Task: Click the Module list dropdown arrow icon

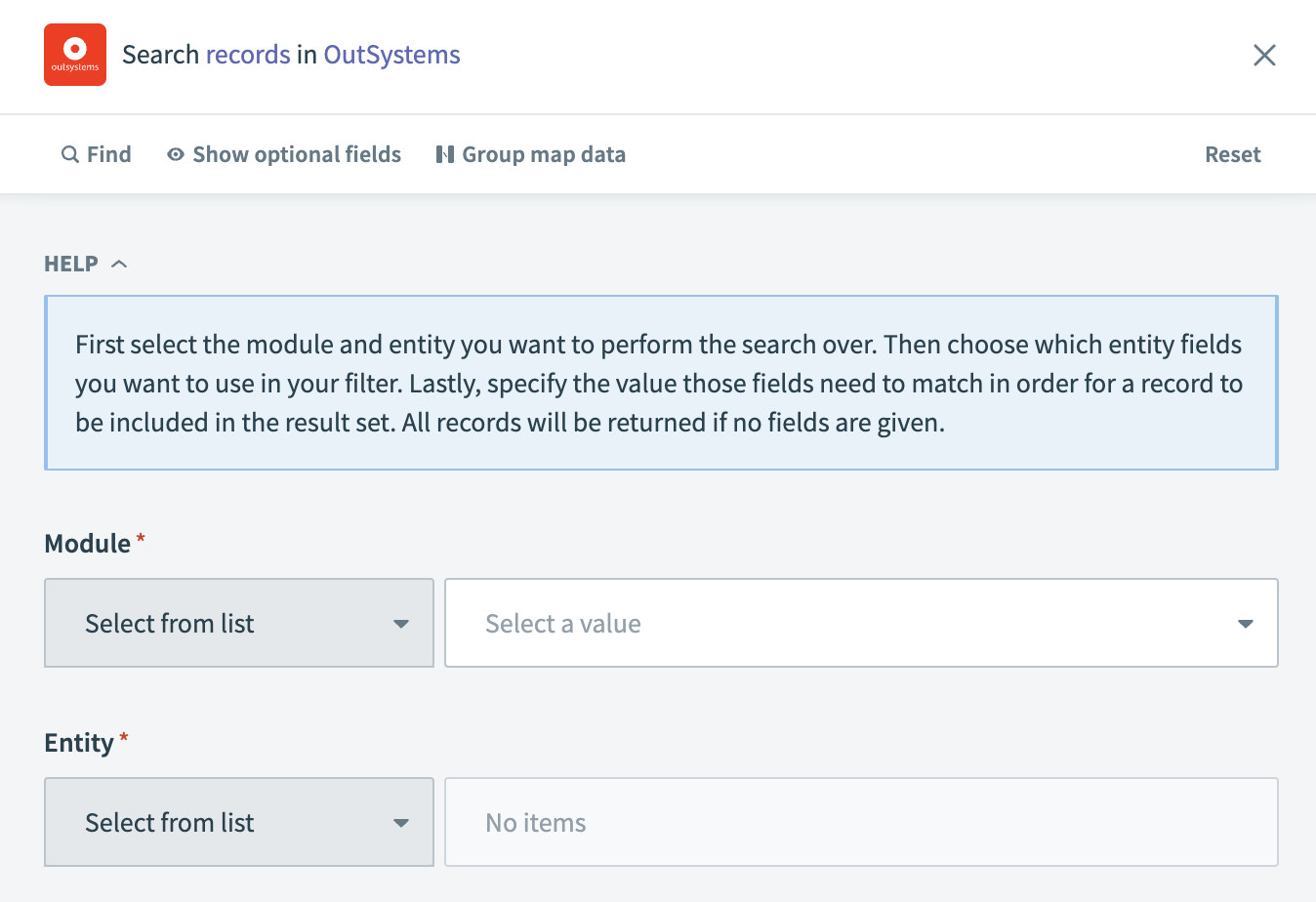Action: [x=401, y=623]
